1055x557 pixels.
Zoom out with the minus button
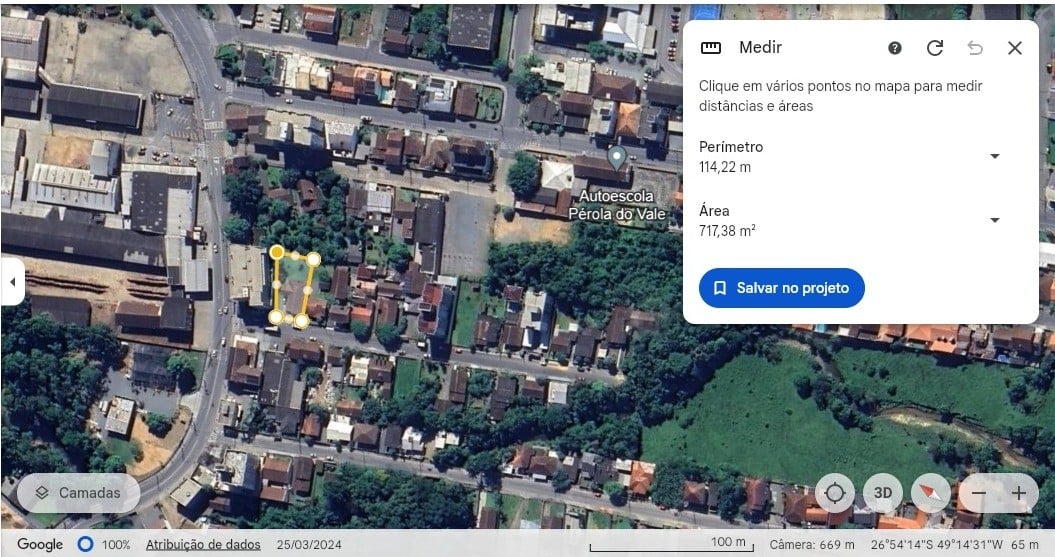[x=979, y=493]
